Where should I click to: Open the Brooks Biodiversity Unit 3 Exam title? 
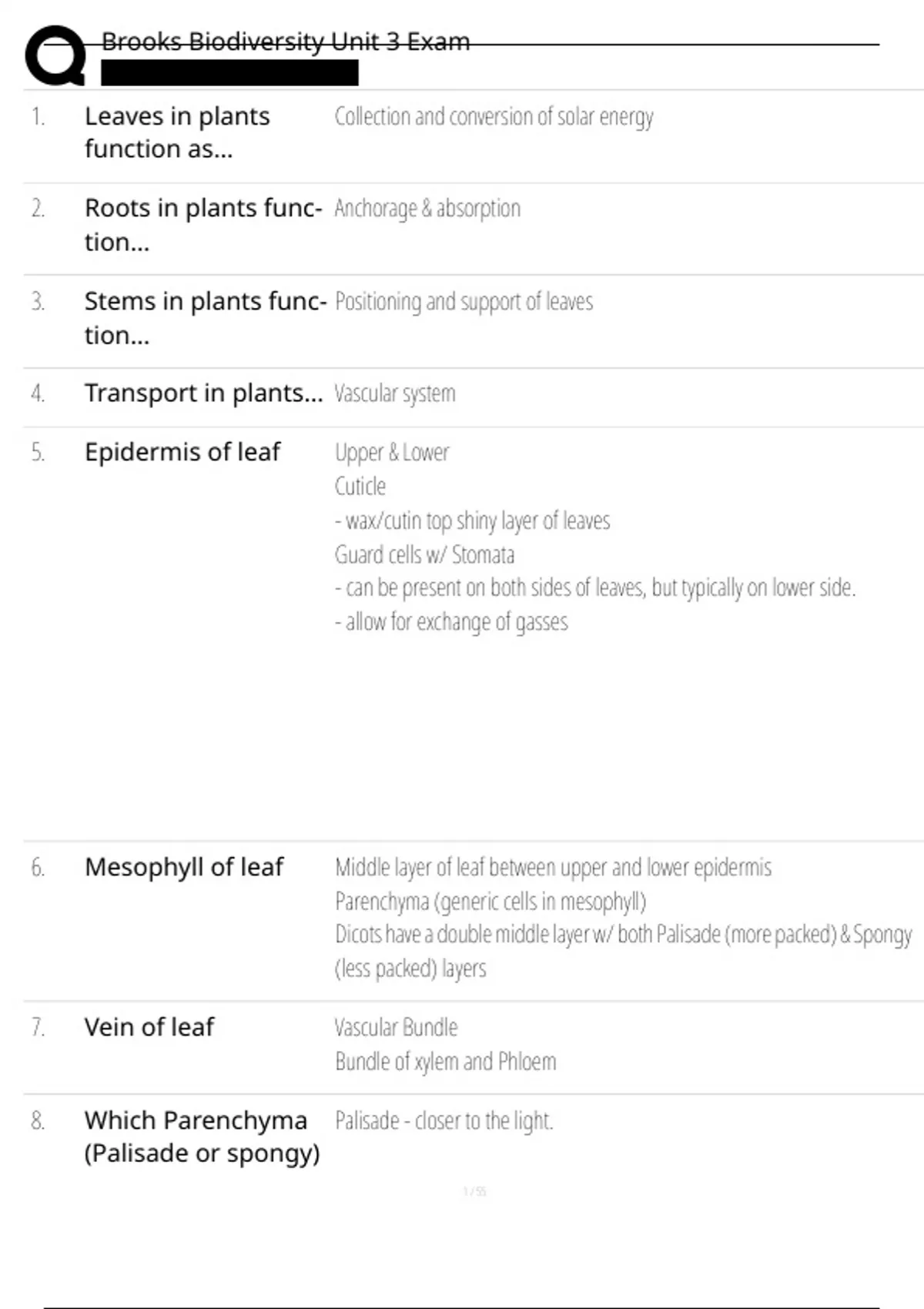point(286,42)
